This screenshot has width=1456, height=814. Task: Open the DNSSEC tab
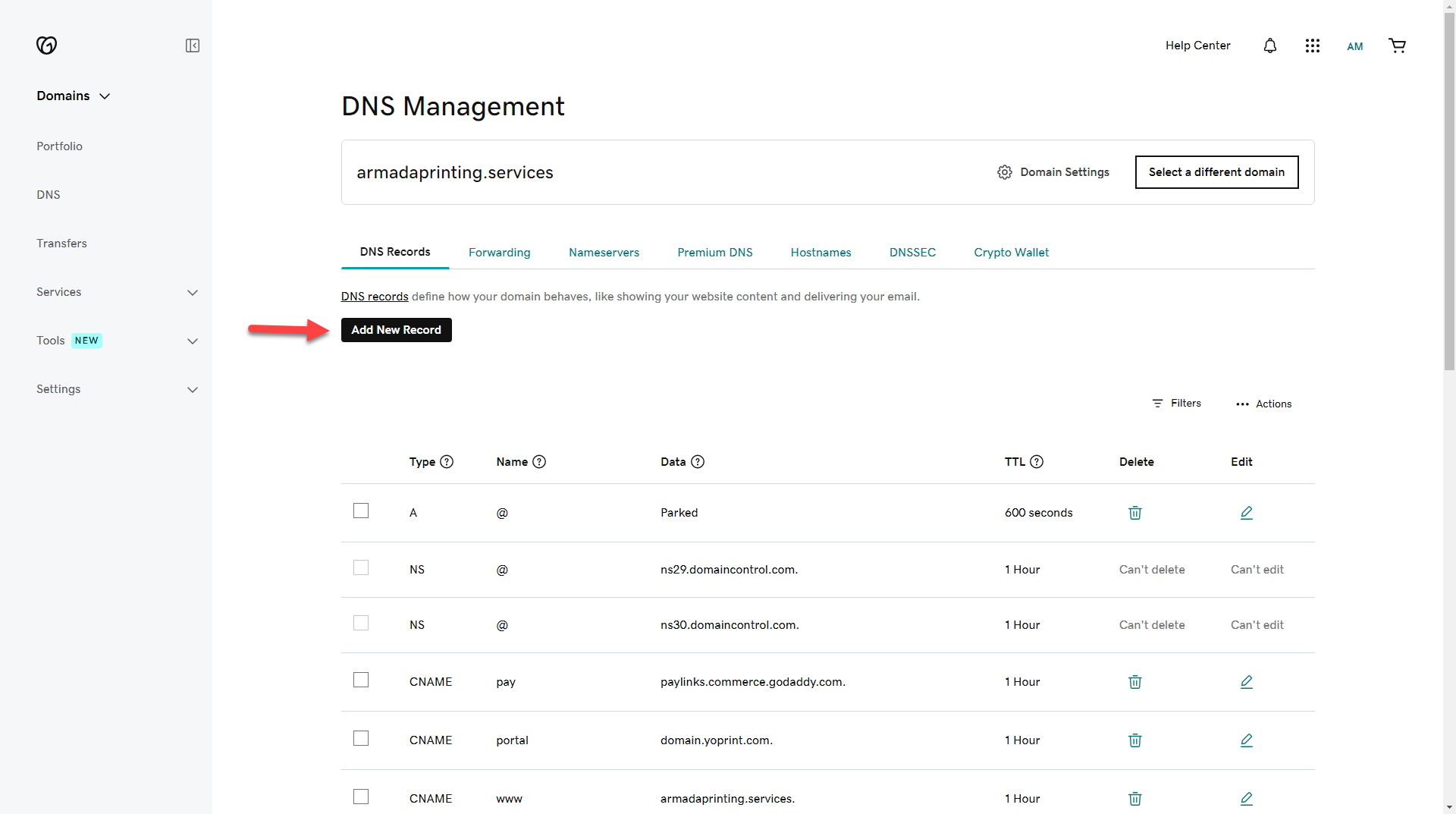point(912,253)
